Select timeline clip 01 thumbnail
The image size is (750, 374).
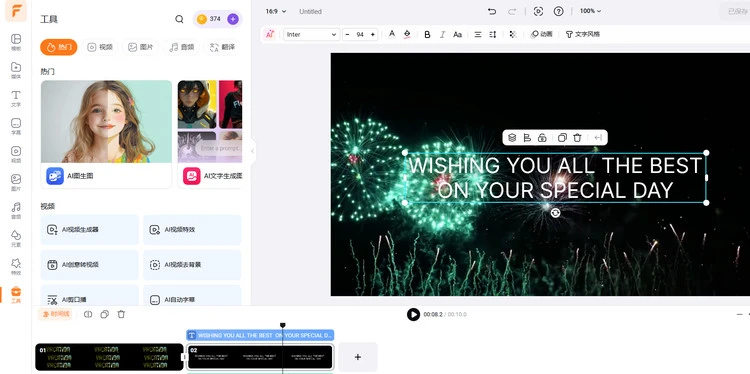[110, 357]
